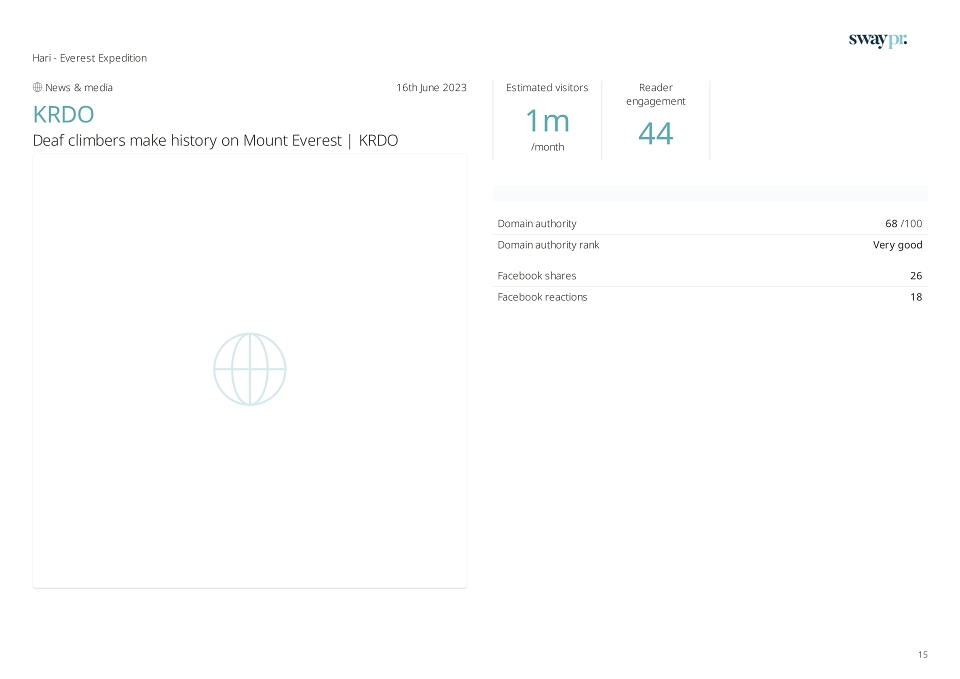
Task: Click the 'Facebook shares' label
Action: pyautogui.click(x=536, y=276)
